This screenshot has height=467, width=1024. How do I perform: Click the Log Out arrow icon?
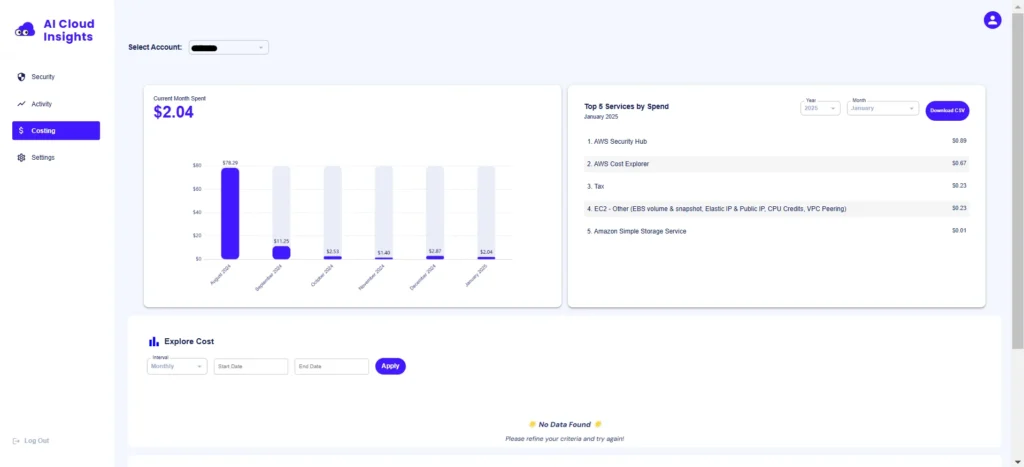click(16, 441)
